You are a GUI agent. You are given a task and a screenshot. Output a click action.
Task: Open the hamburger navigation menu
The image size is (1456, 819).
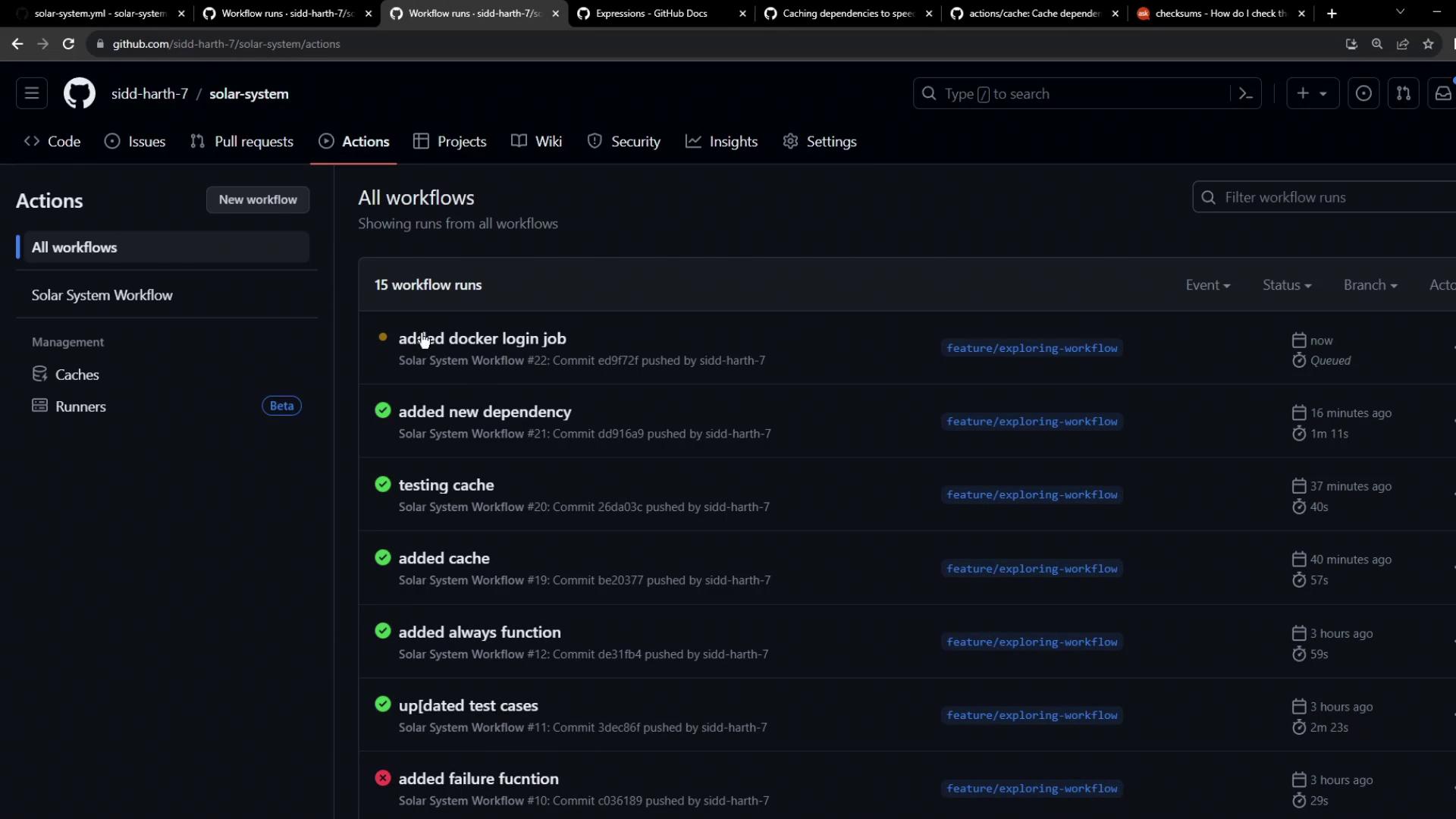pyautogui.click(x=32, y=93)
